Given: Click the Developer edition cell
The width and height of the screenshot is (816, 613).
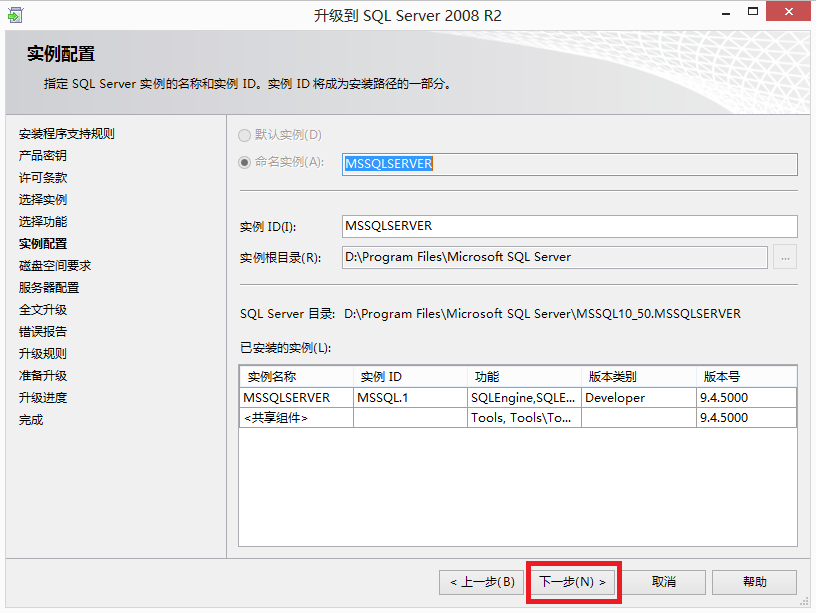Looking at the screenshot, I should point(639,398).
